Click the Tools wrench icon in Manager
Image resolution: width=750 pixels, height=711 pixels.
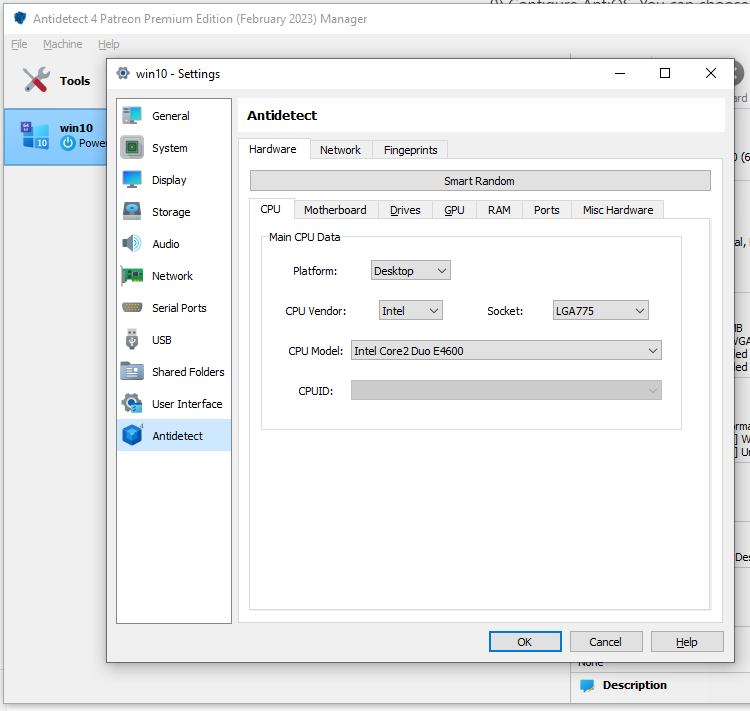[x=36, y=79]
